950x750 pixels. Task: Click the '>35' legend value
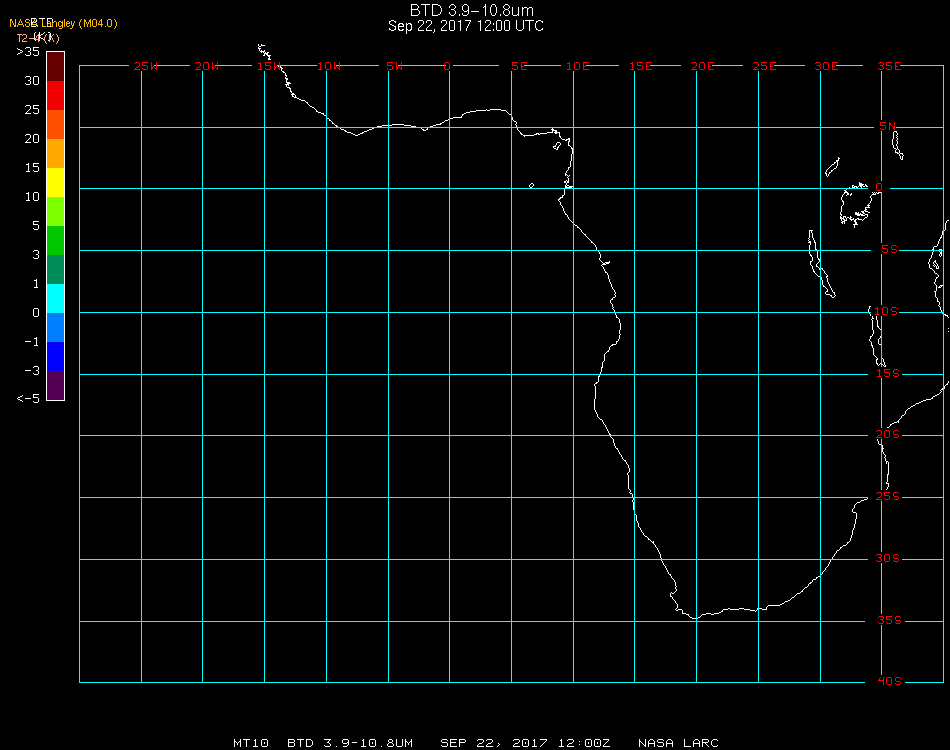coord(28,51)
